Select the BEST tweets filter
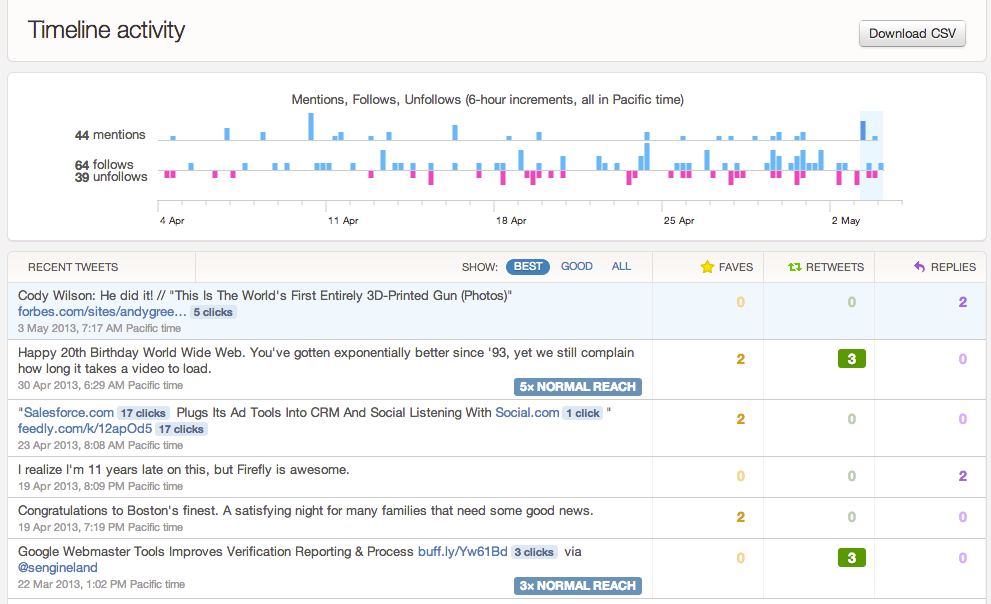Screen dimensions: 991x604 click(x=528, y=267)
